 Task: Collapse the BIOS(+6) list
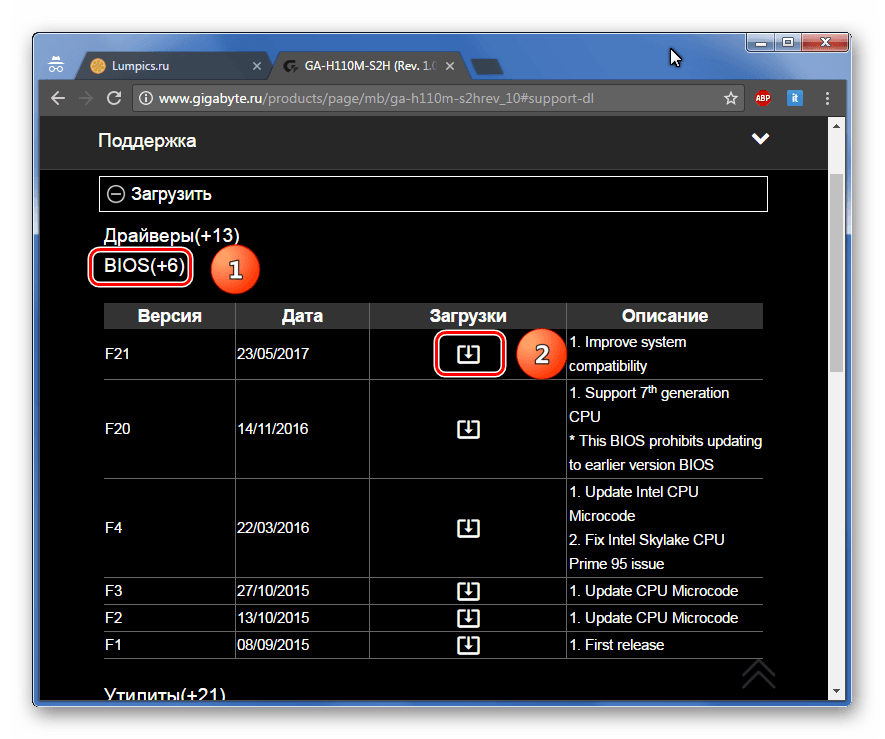coord(144,267)
